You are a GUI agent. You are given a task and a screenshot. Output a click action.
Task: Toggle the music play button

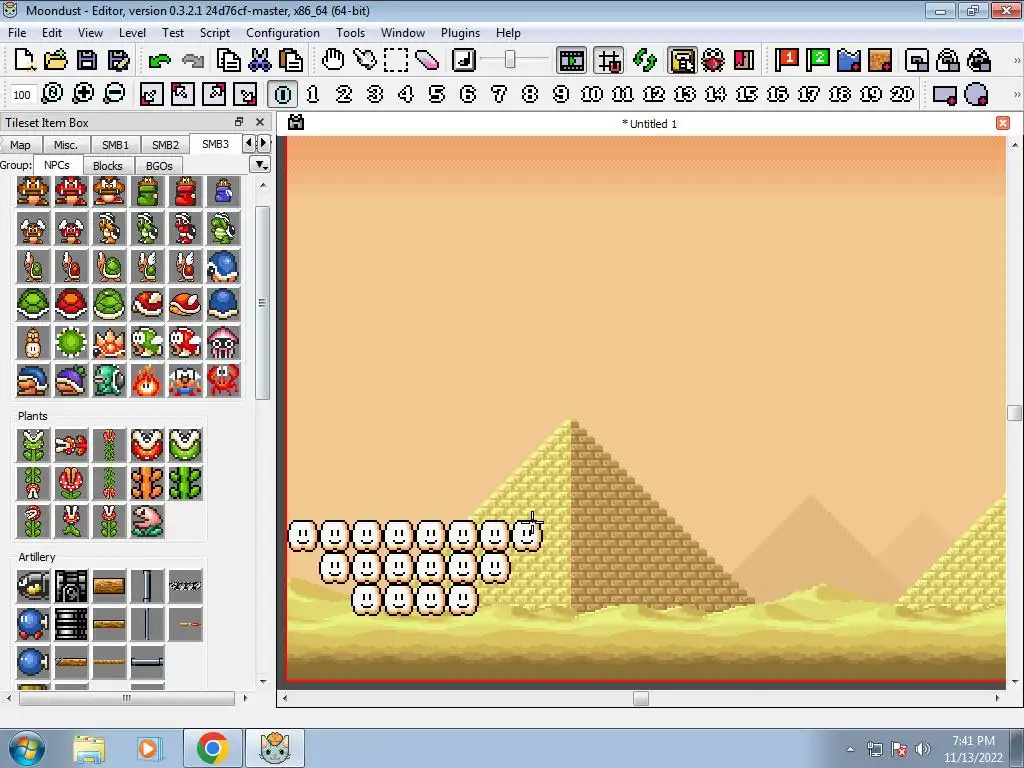(x=464, y=60)
